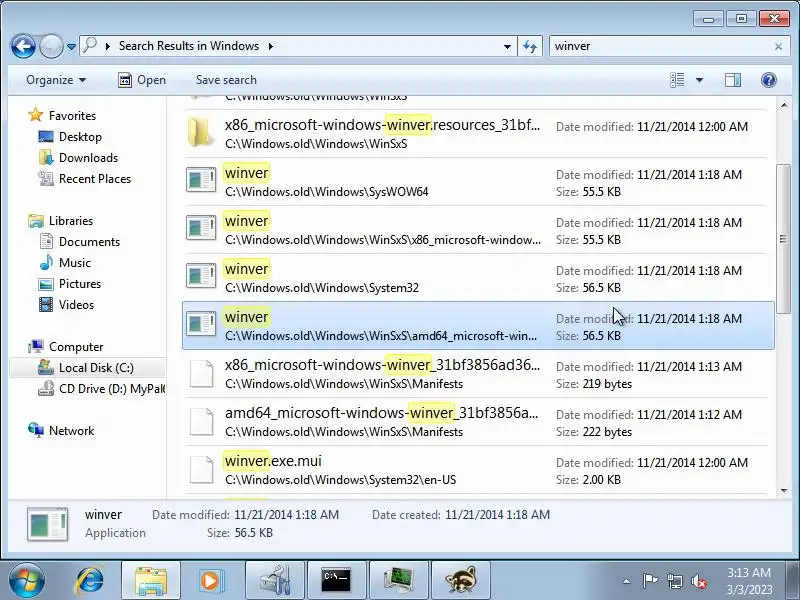The image size is (800, 600).
Task: Open the Action Center flag icon
Action: tap(649, 581)
